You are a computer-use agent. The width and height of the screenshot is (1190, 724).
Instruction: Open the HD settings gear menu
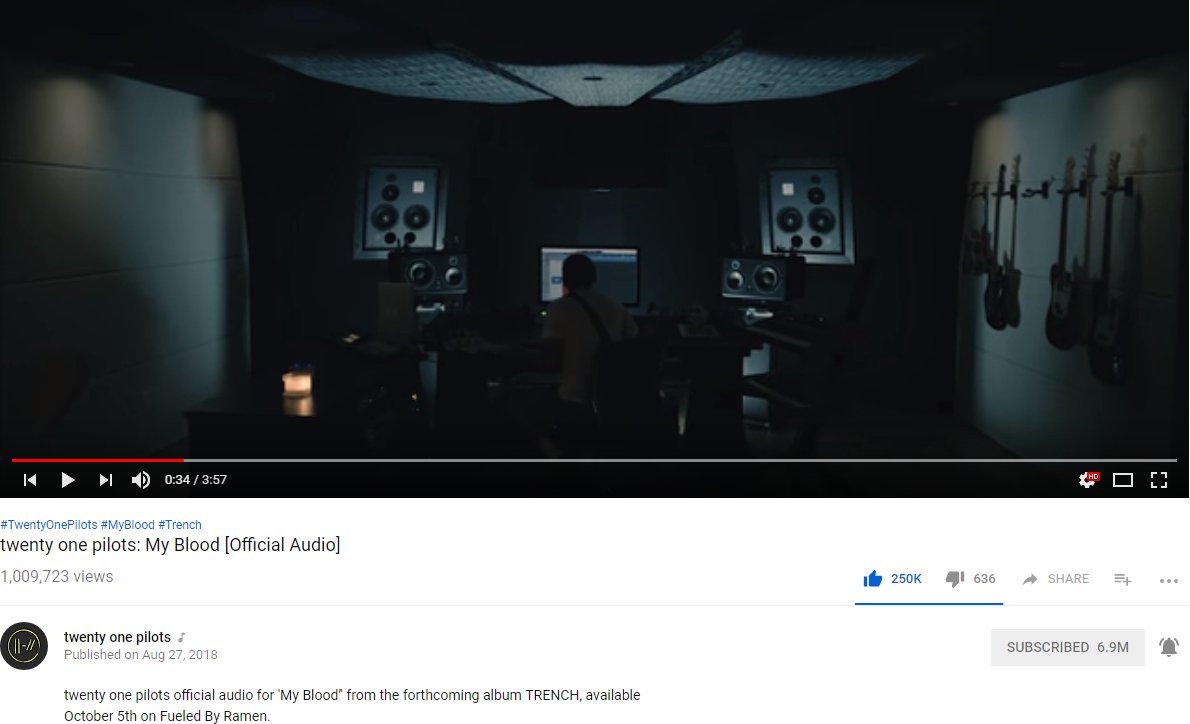(x=1088, y=480)
